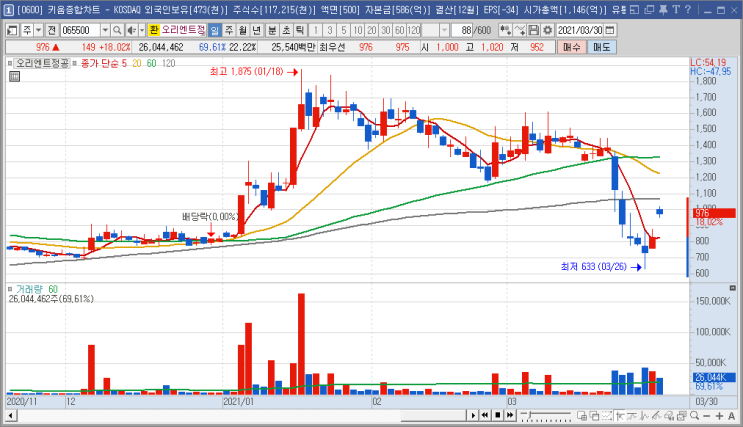Select yearly (년) chart period
Screen dimensions: 743x427
[256, 30]
